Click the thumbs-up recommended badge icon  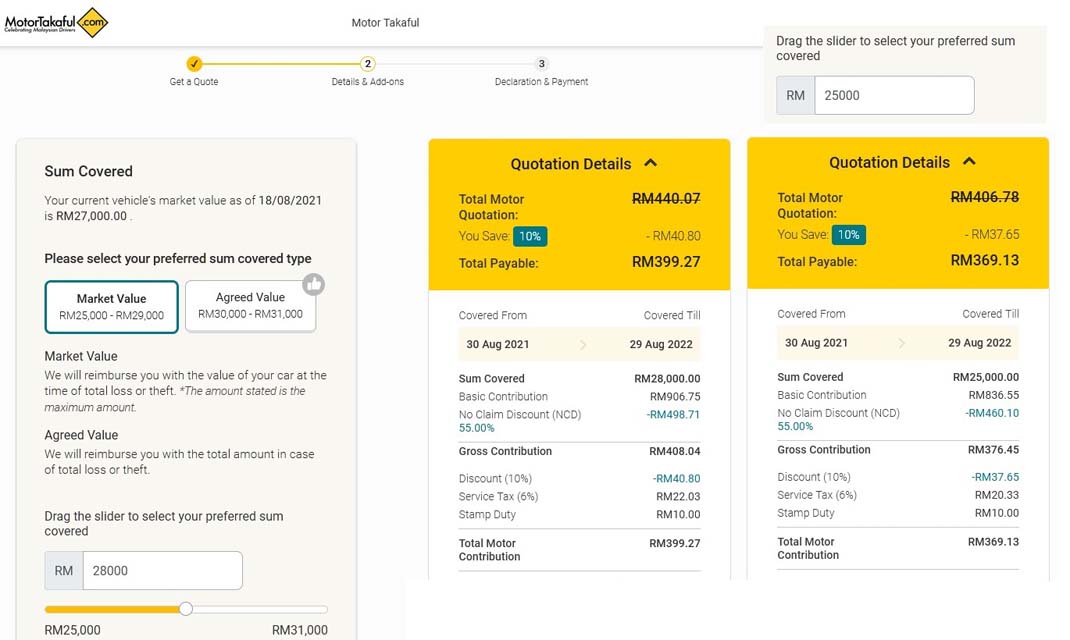pyautogui.click(x=314, y=285)
